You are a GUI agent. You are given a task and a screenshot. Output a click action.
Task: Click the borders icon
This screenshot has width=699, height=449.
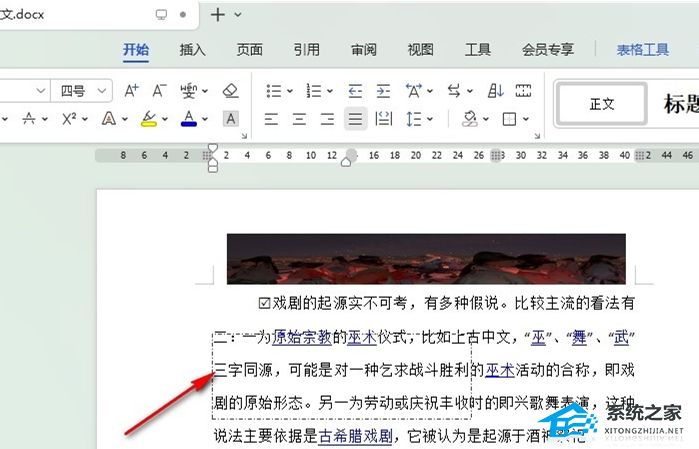(509, 119)
